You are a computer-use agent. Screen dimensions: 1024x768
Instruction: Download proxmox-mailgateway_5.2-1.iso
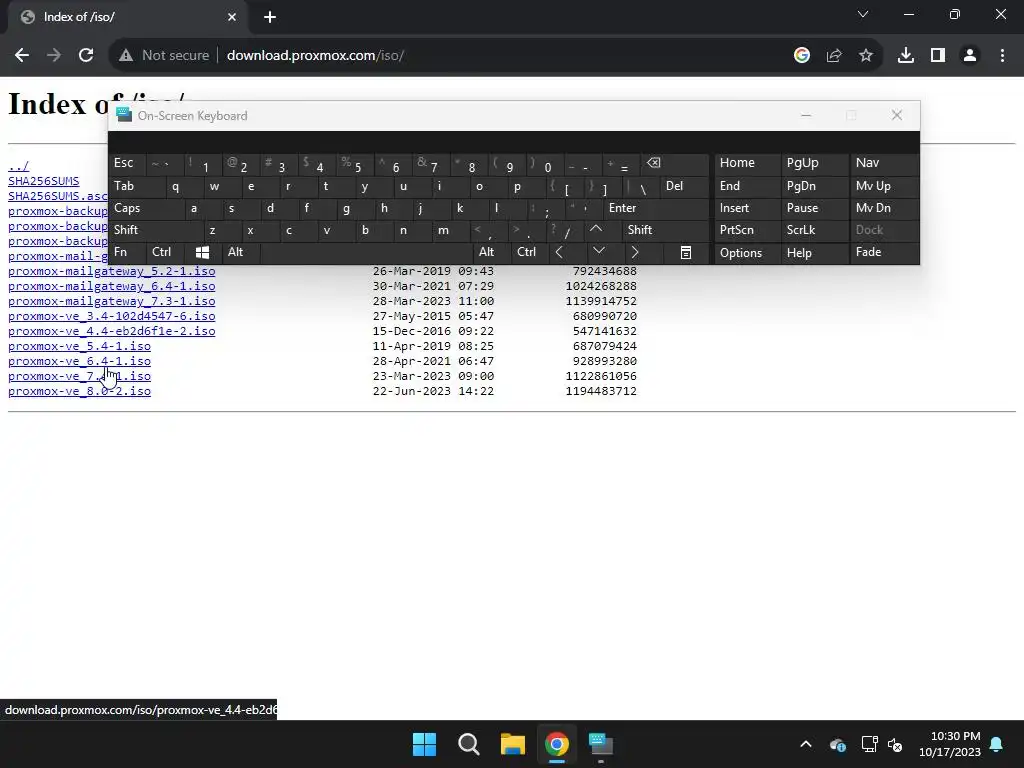[111, 271]
